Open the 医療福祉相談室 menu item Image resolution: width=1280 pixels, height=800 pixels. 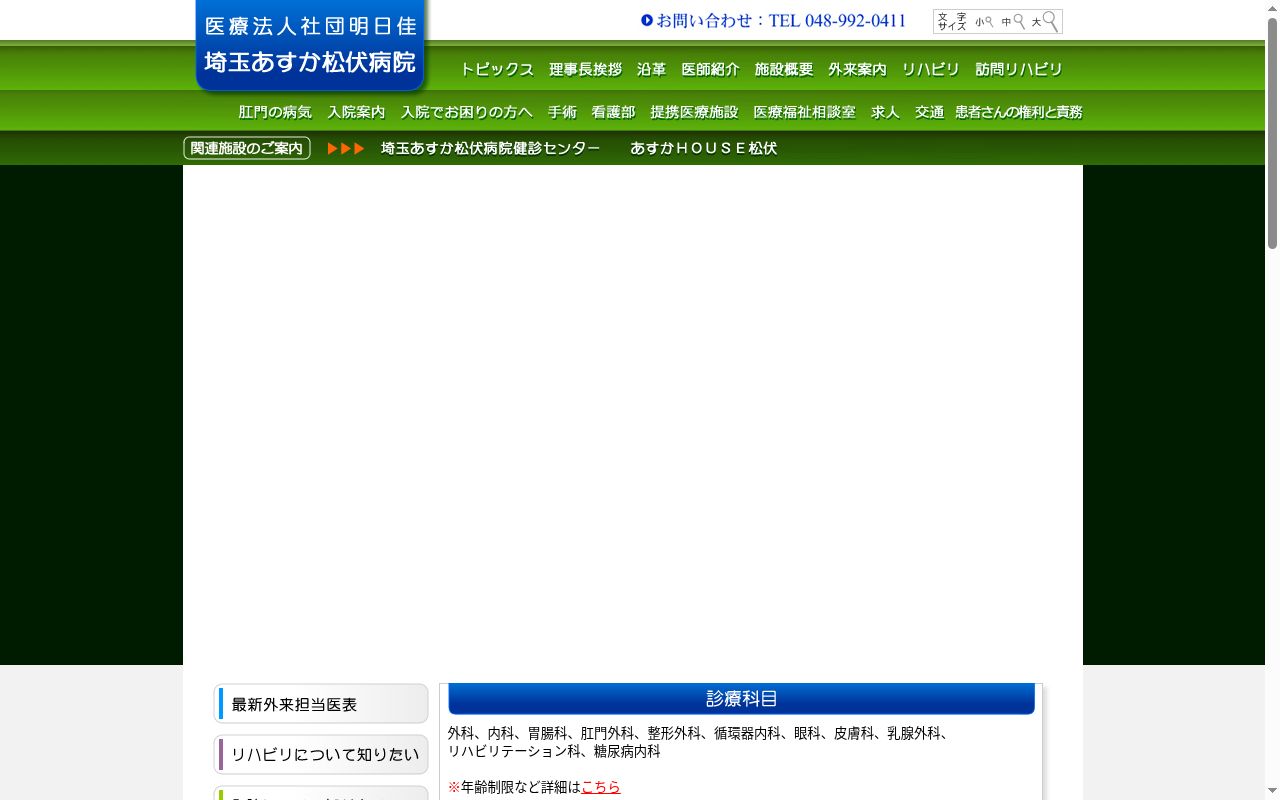pos(804,112)
